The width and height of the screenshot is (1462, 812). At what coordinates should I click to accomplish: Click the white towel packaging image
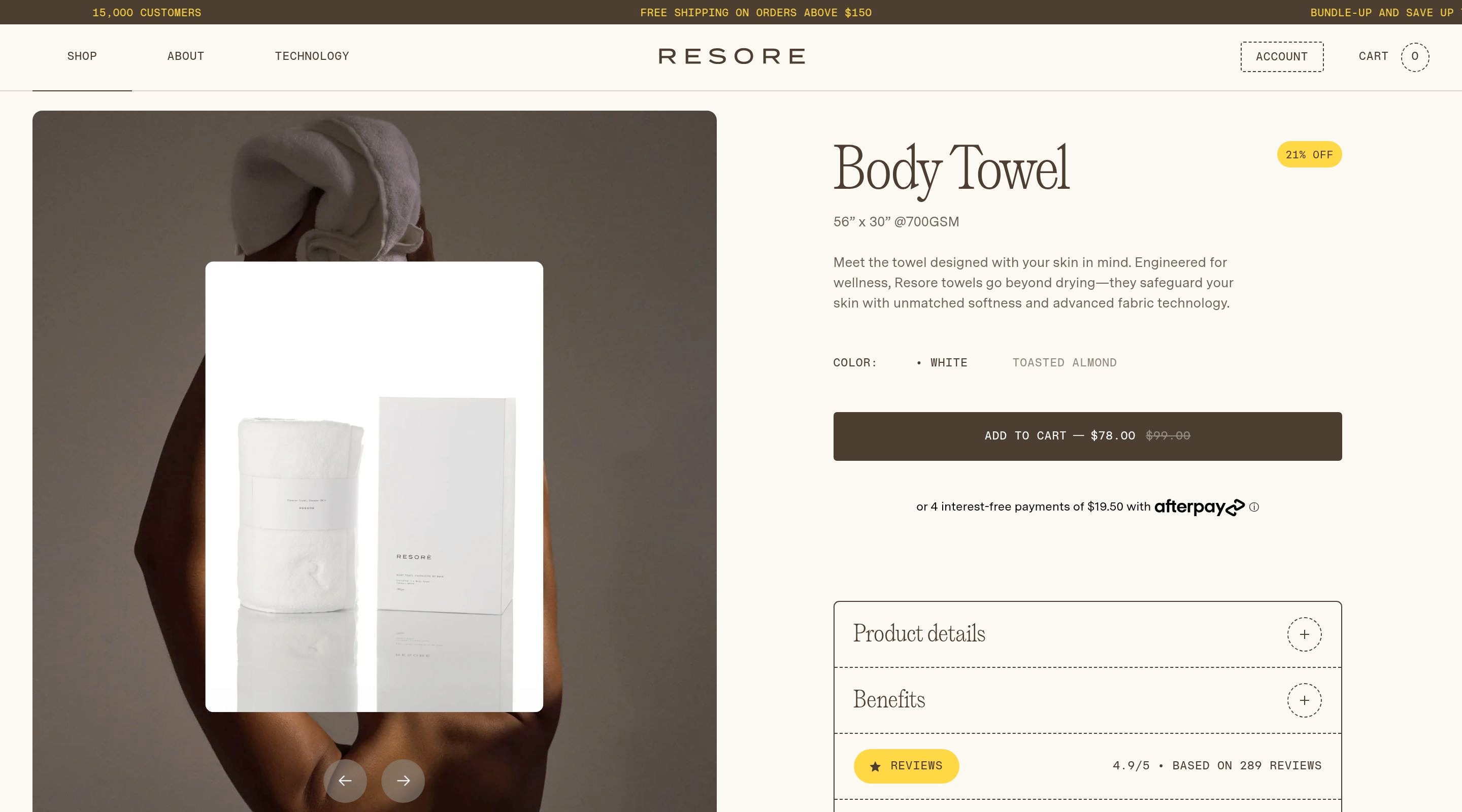pos(374,486)
